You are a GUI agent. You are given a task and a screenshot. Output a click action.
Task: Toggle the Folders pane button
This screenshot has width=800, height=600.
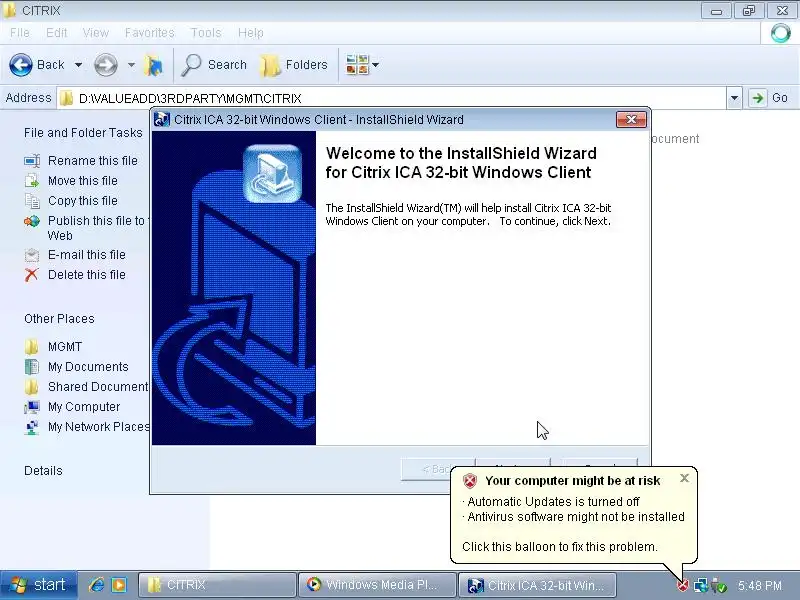click(x=294, y=65)
